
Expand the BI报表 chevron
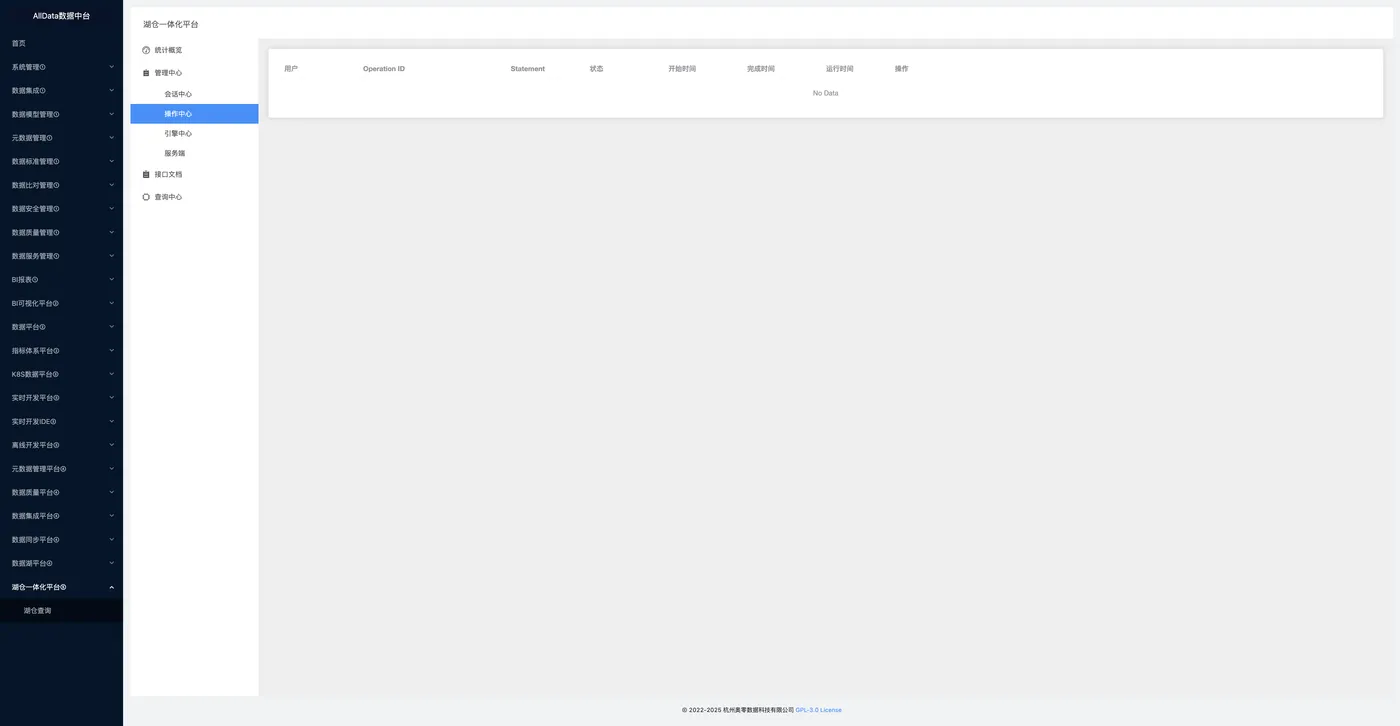(111, 279)
